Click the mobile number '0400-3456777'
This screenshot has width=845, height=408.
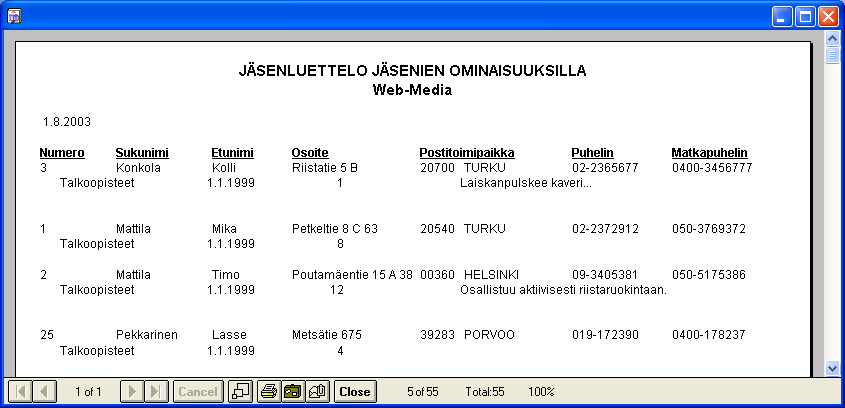(712, 168)
